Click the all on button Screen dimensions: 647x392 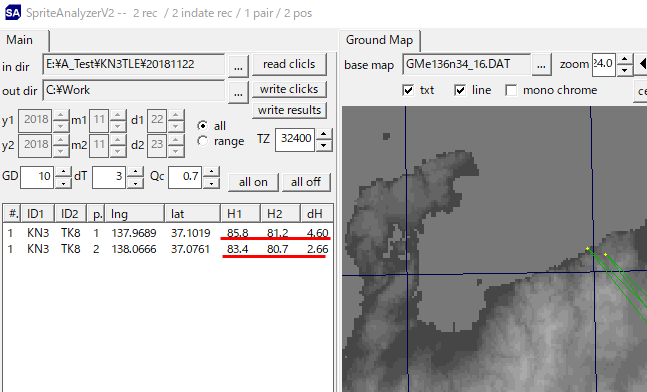(253, 182)
